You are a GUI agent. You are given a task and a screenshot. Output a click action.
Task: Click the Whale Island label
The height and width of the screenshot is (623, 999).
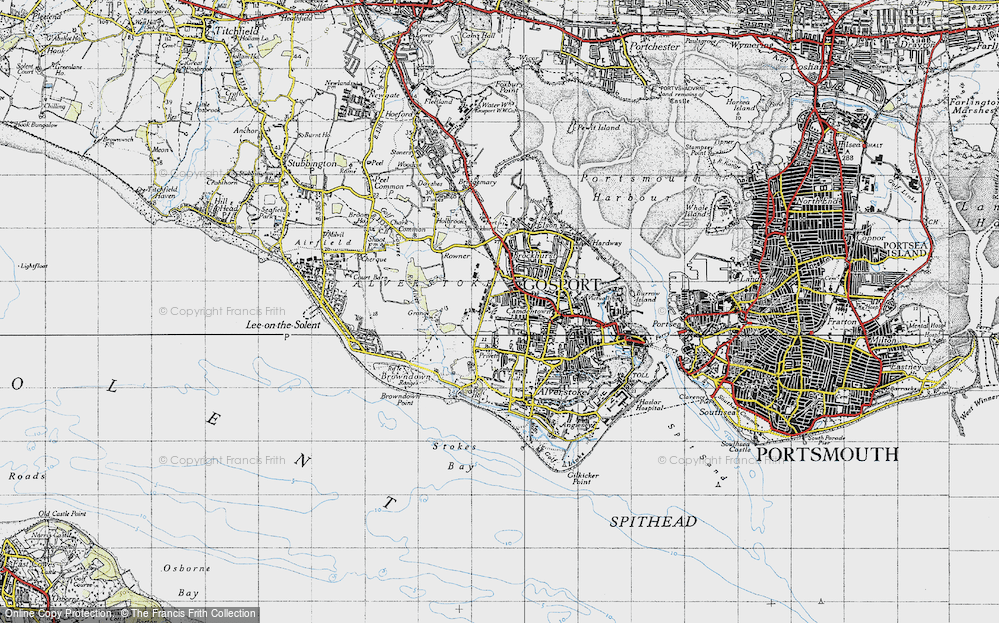tap(696, 211)
